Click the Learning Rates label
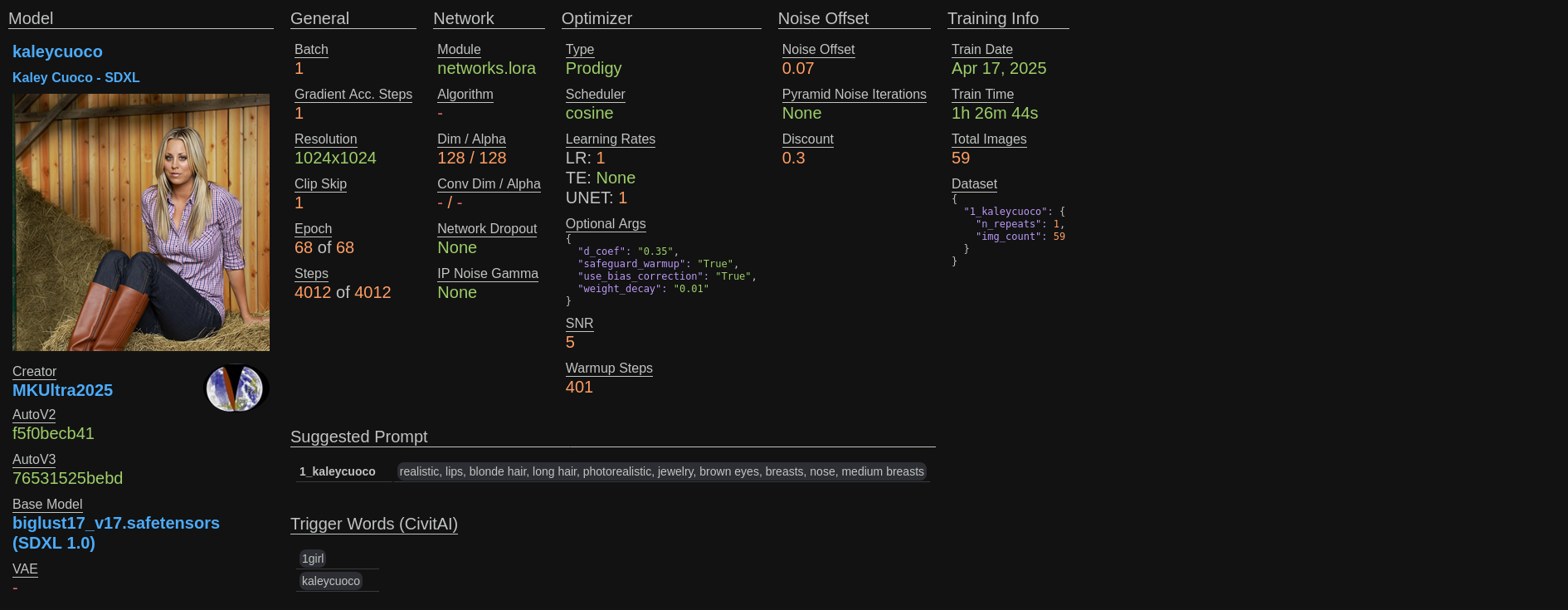 point(611,139)
